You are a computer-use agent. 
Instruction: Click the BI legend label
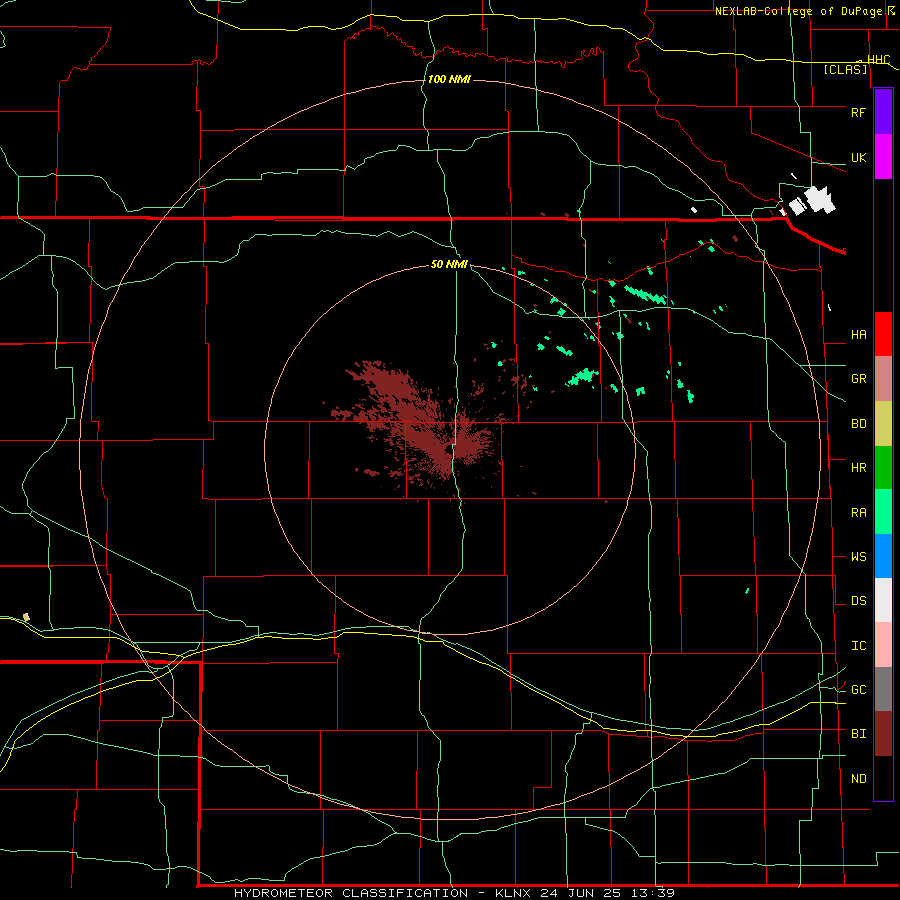click(x=858, y=734)
